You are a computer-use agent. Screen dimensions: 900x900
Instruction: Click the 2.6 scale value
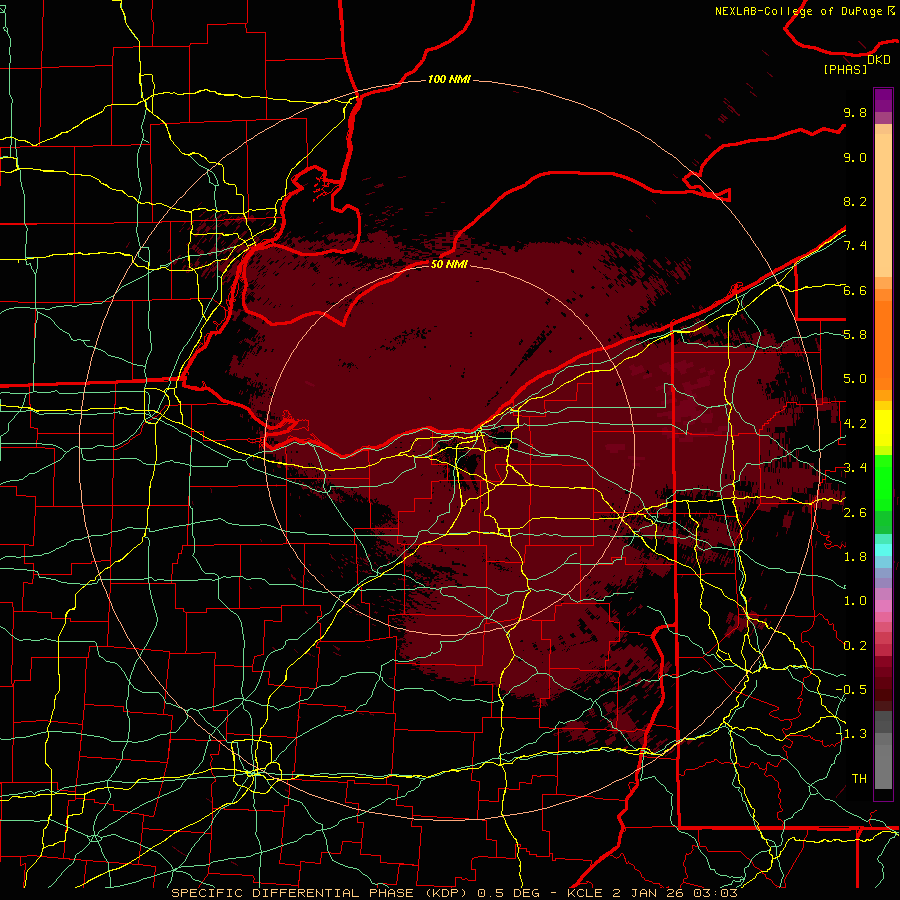pos(855,513)
